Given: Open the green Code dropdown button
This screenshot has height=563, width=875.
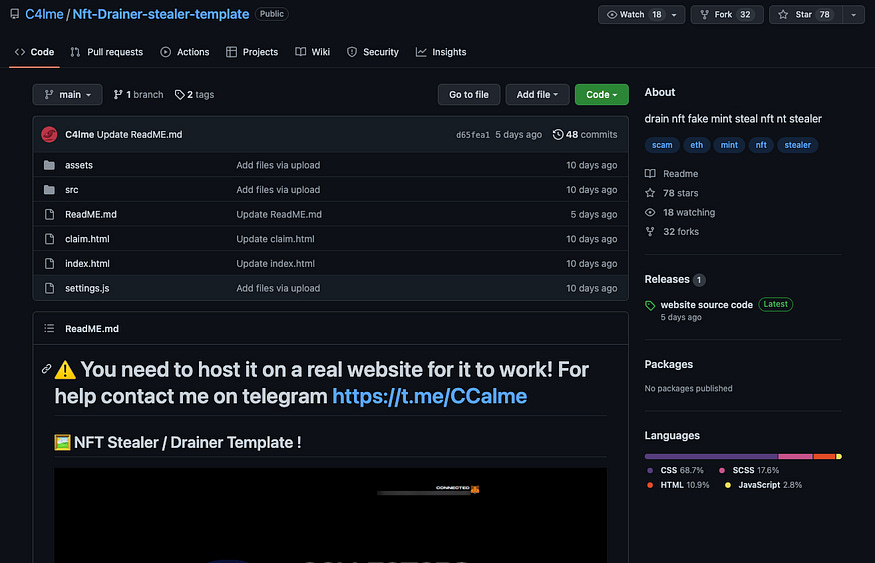Looking at the screenshot, I should [602, 95].
